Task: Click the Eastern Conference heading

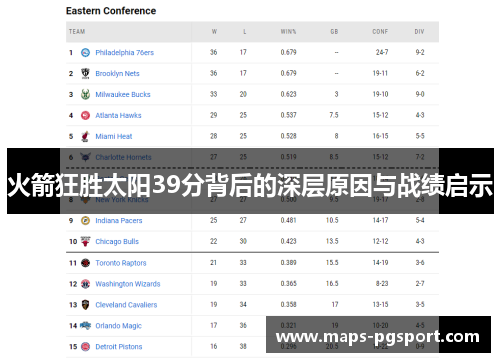Action: [111, 11]
